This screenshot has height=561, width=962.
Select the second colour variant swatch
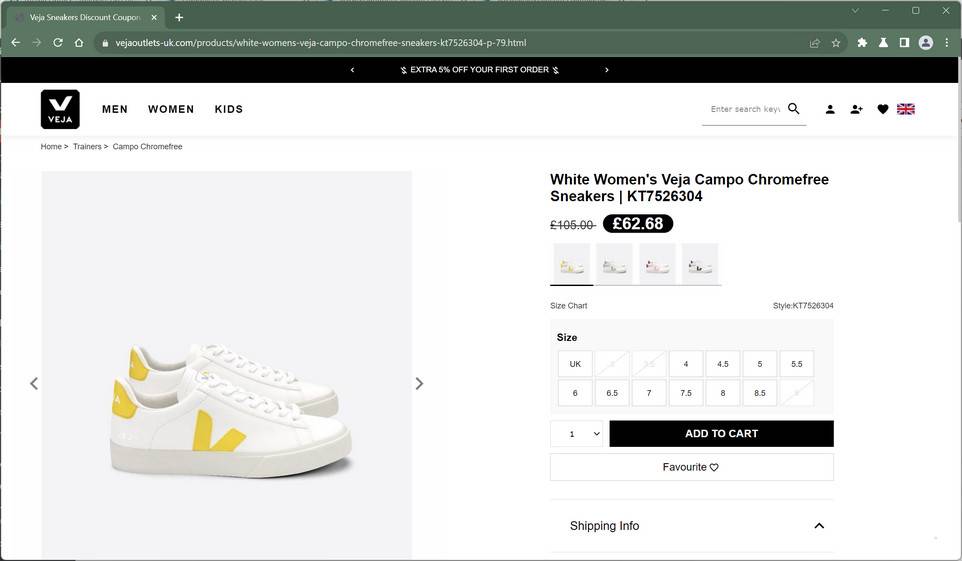614,265
